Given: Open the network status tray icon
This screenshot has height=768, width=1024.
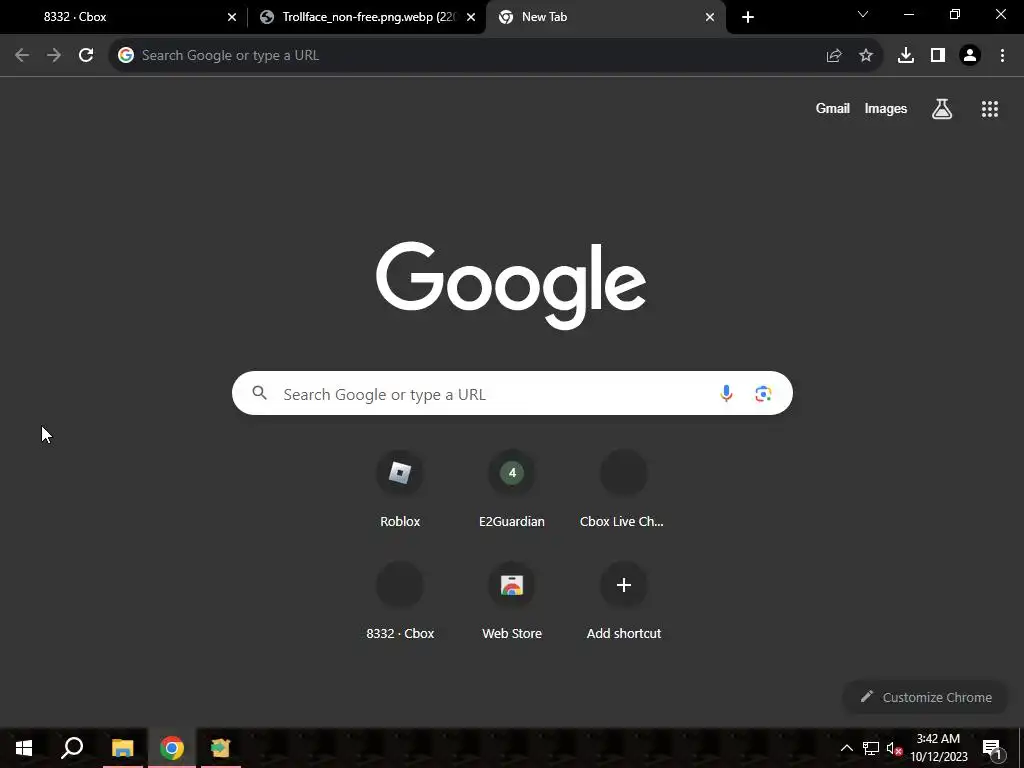Looking at the screenshot, I should (871, 748).
